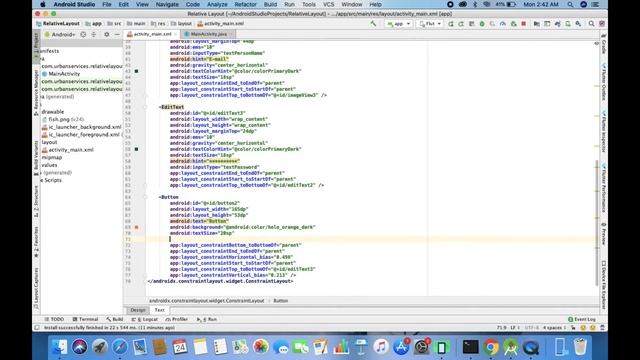
Task: Open the Profiler tool window
Action: click(x=176, y=319)
